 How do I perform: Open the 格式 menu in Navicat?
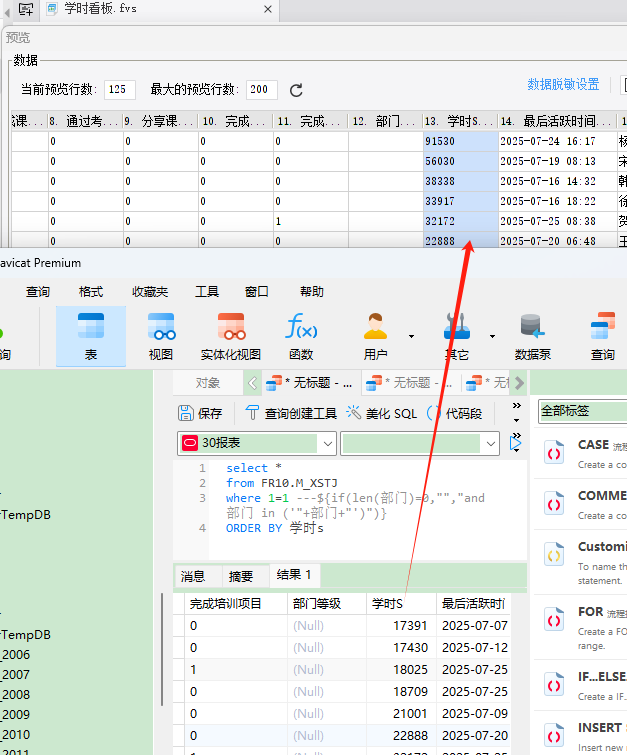[91, 292]
